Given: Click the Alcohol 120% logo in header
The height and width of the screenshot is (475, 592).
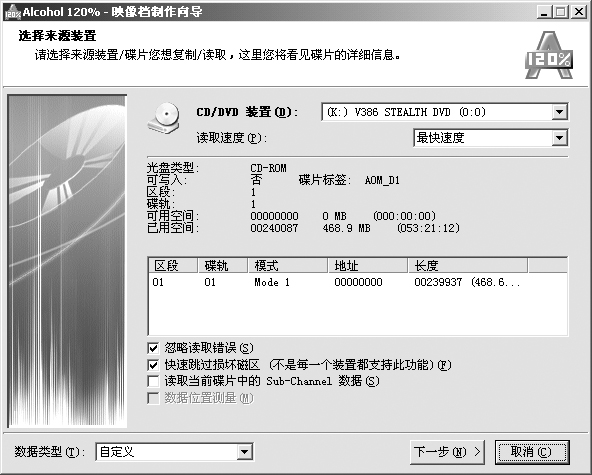Looking at the screenshot, I should point(549,55).
